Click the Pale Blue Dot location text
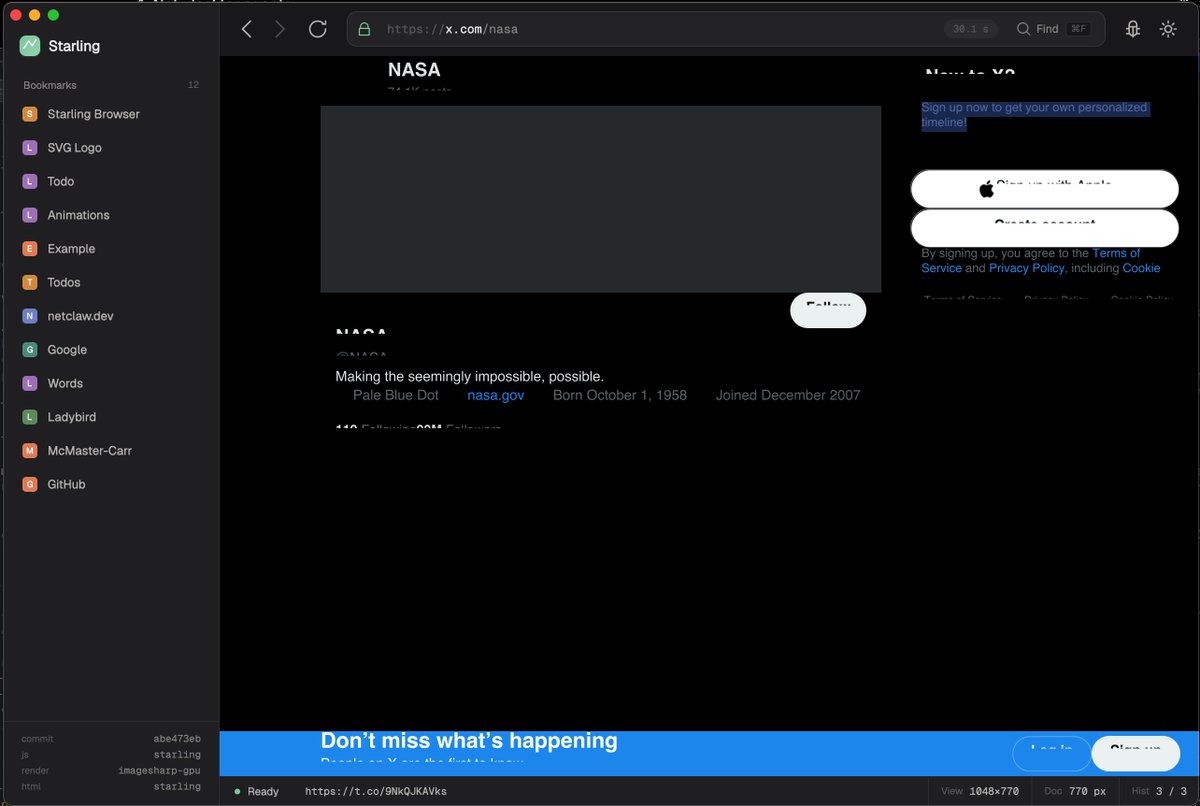 tap(396, 395)
